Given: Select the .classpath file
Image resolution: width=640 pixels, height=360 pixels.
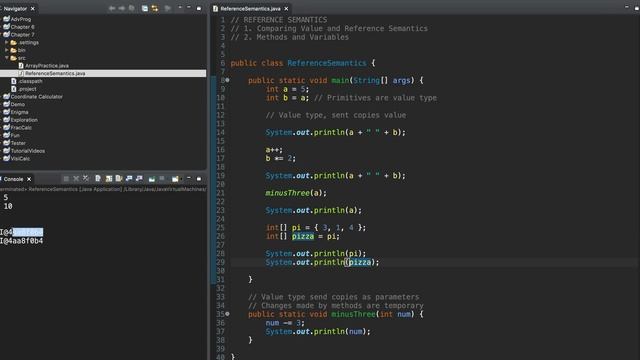Looking at the screenshot, I should [x=30, y=81].
